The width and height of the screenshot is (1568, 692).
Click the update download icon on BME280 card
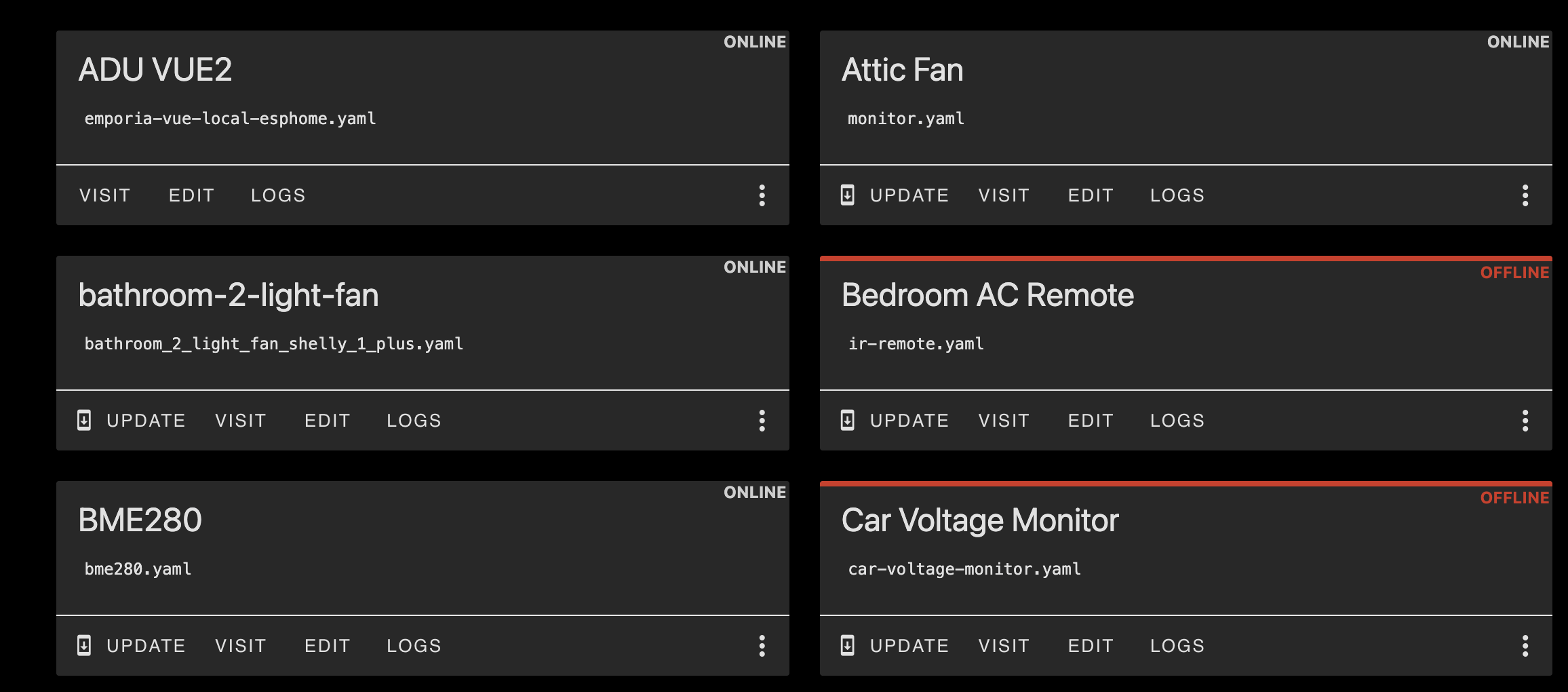pos(84,645)
